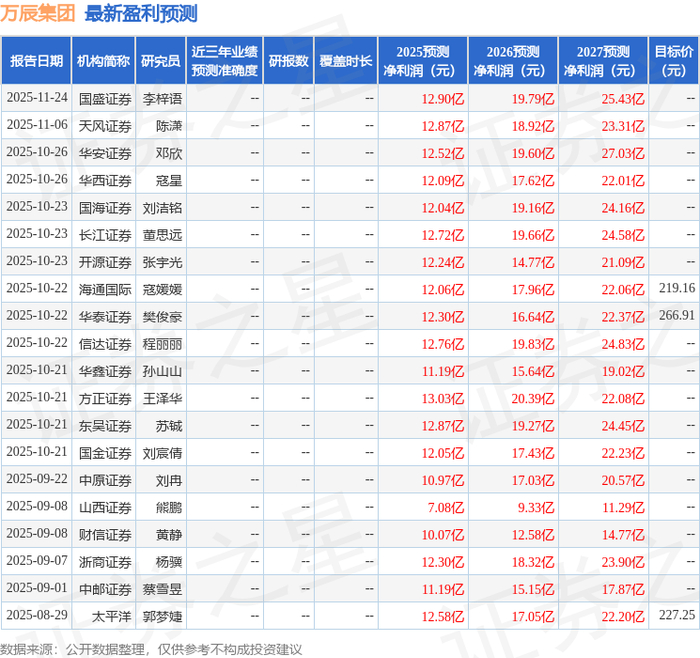Click the 浙商证券 institution cell
Viewport: 700px width, 658px height.
click(105, 562)
